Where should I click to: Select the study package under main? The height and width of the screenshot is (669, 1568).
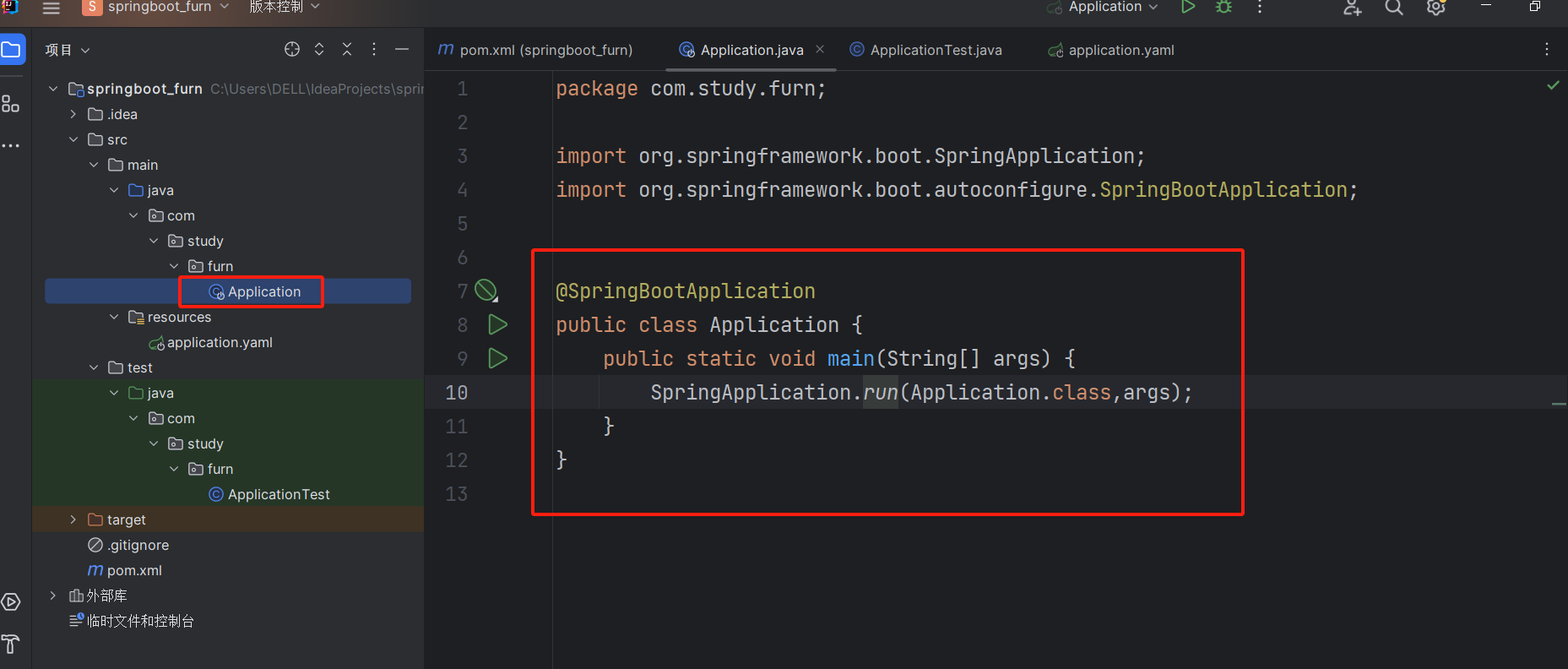[196, 241]
